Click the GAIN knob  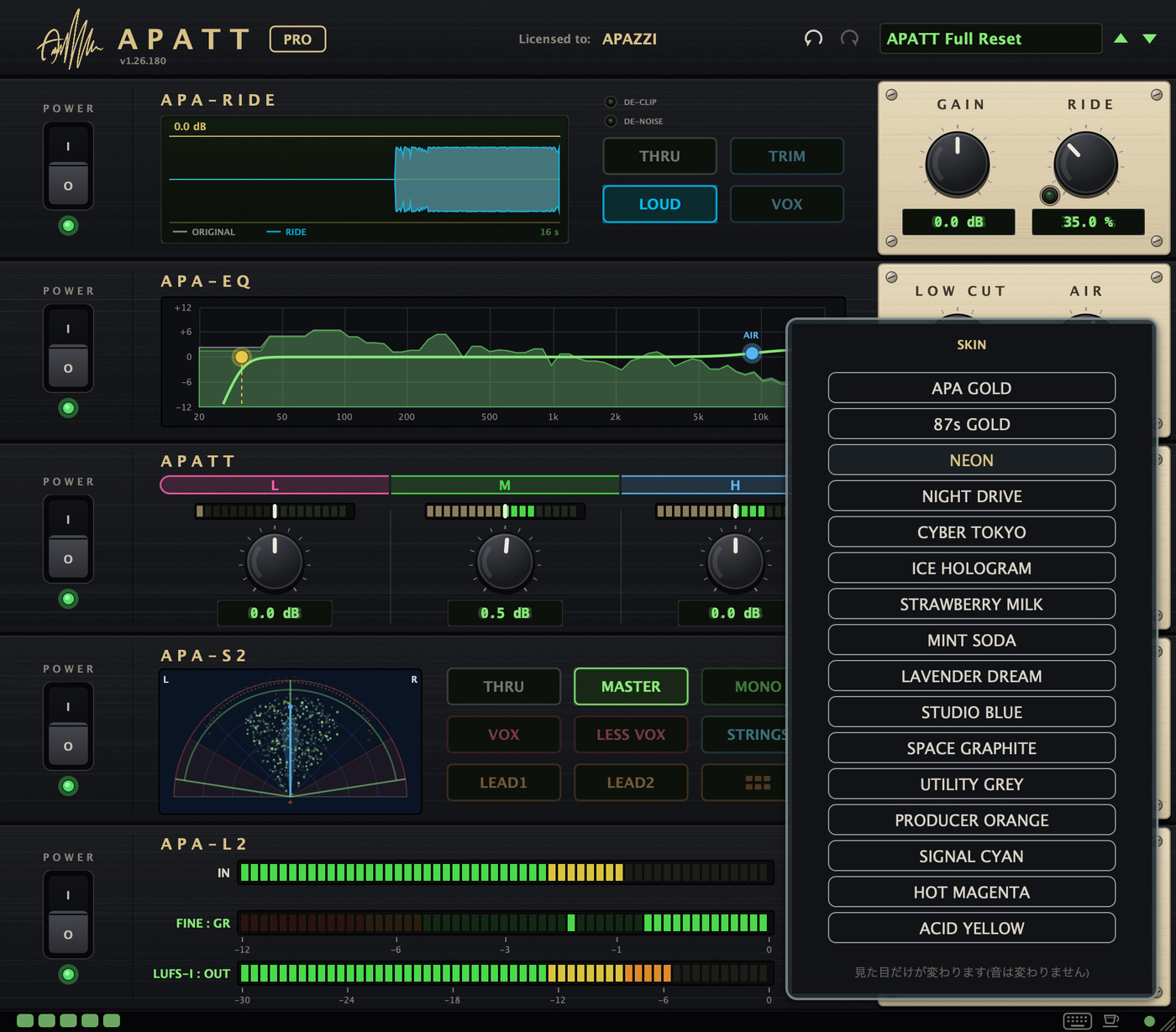pyautogui.click(x=957, y=163)
